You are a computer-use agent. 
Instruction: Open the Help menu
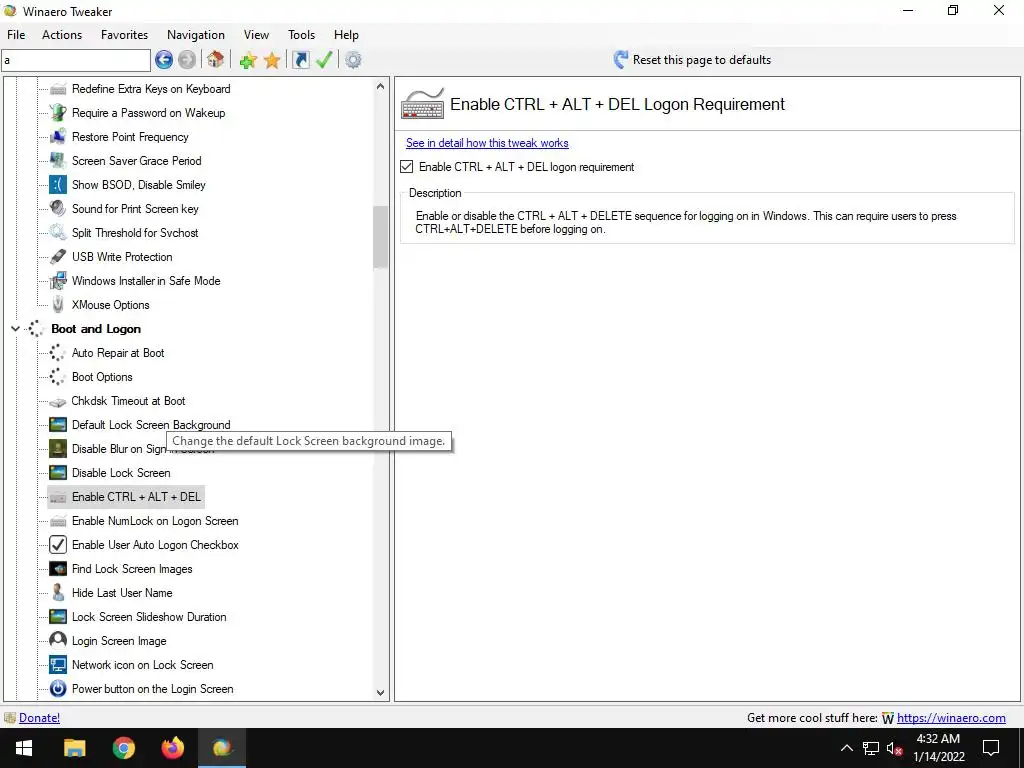[346, 35]
